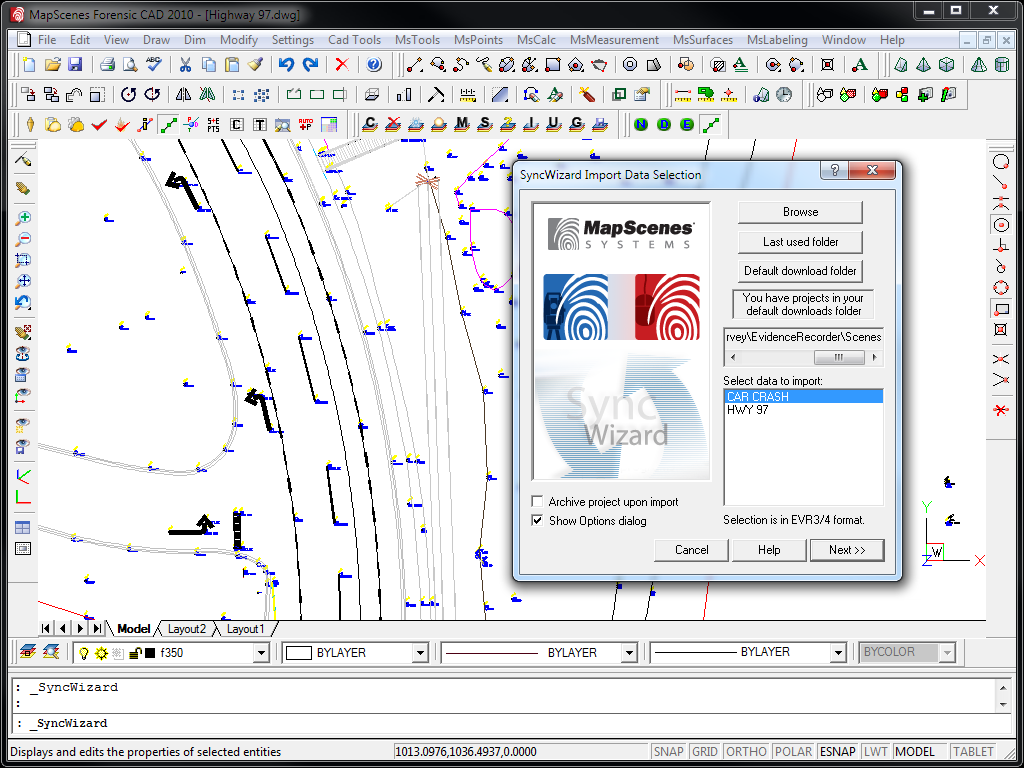The image size is (1024, 768).
Task: Toggle SNAP in status bar
Action: [669, 752]
